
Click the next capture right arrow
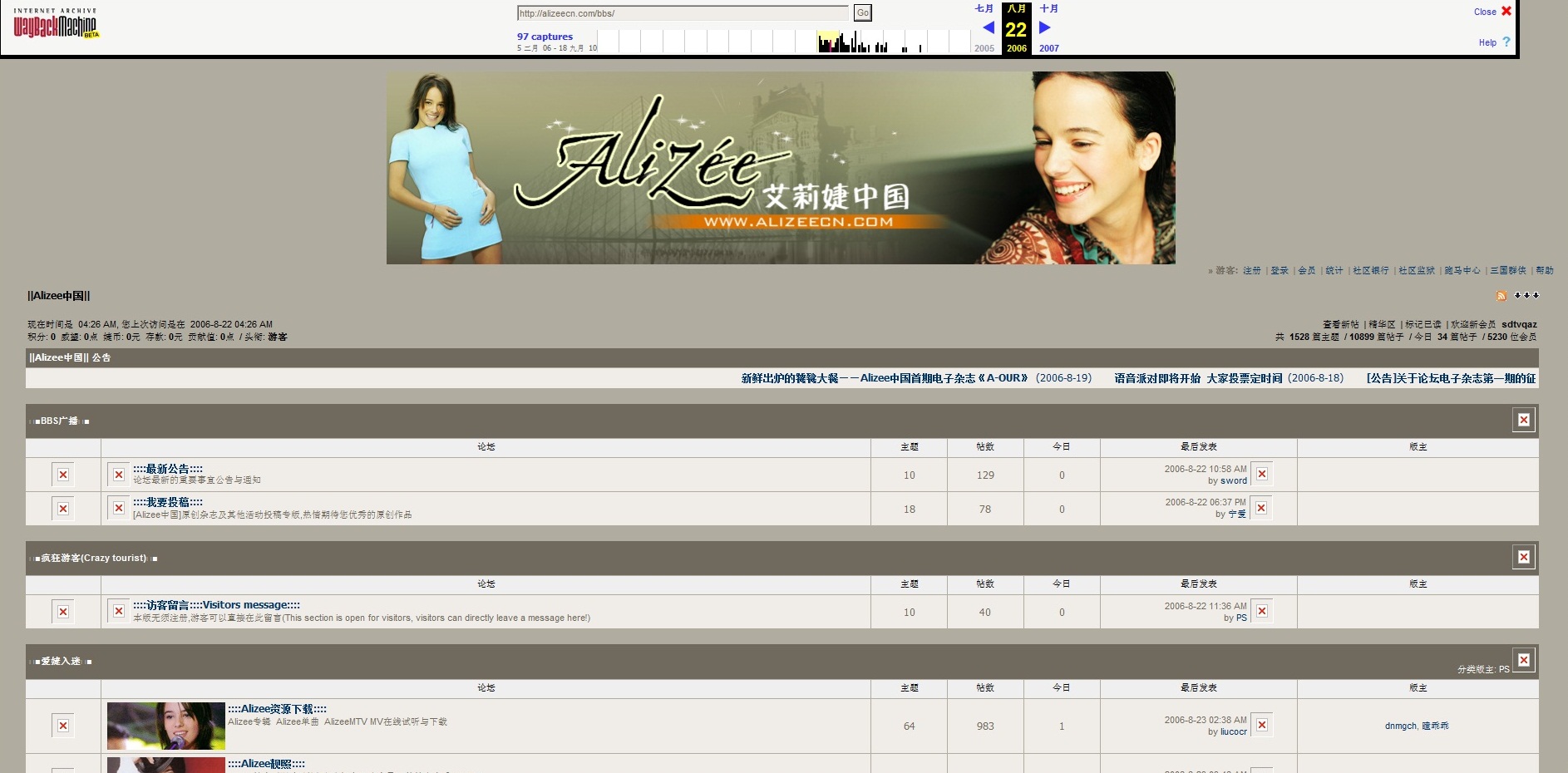click(x=1045, y=27)
